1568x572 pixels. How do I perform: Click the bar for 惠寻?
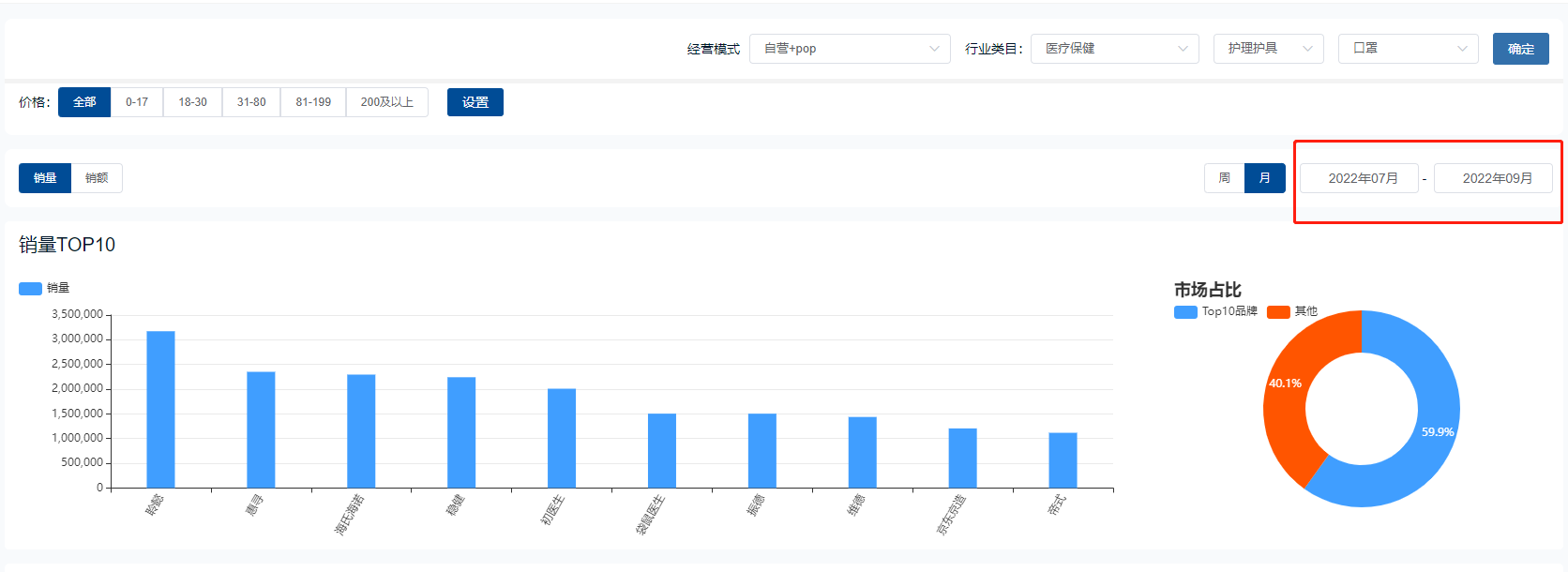[261, 430]
